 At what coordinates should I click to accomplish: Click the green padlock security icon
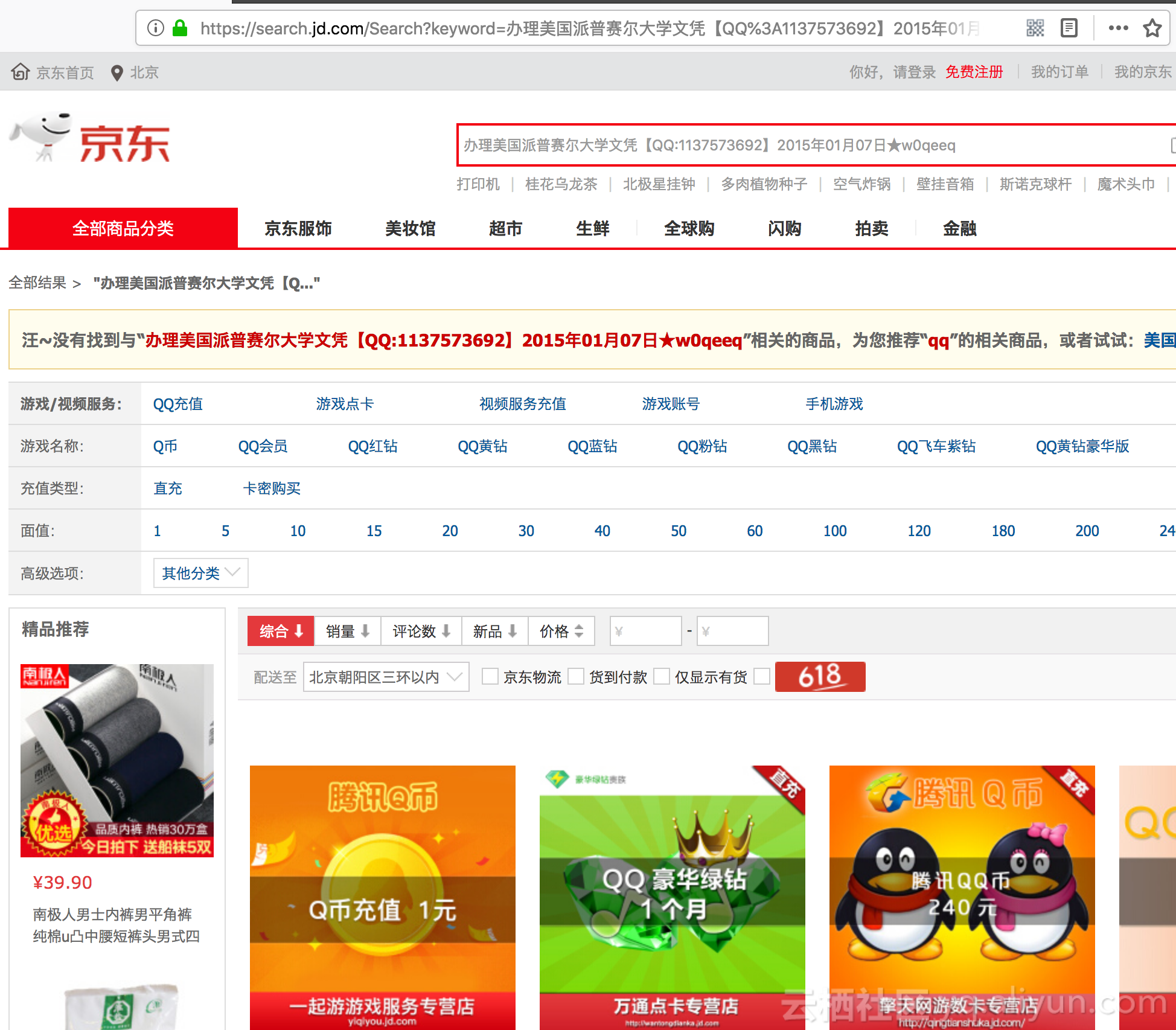[x=180, y=28]
